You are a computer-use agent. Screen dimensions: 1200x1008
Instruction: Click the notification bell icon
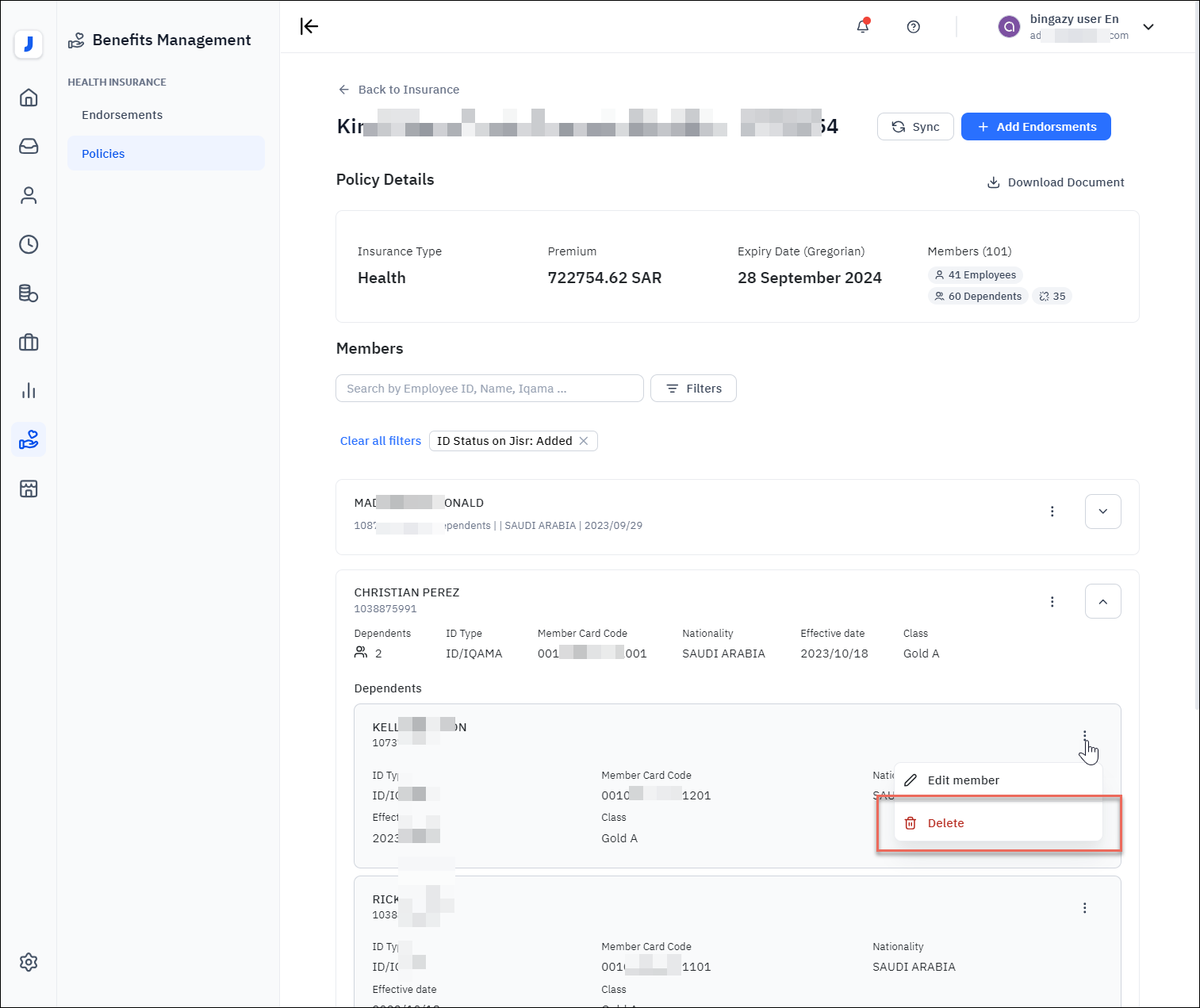(863, 27)
